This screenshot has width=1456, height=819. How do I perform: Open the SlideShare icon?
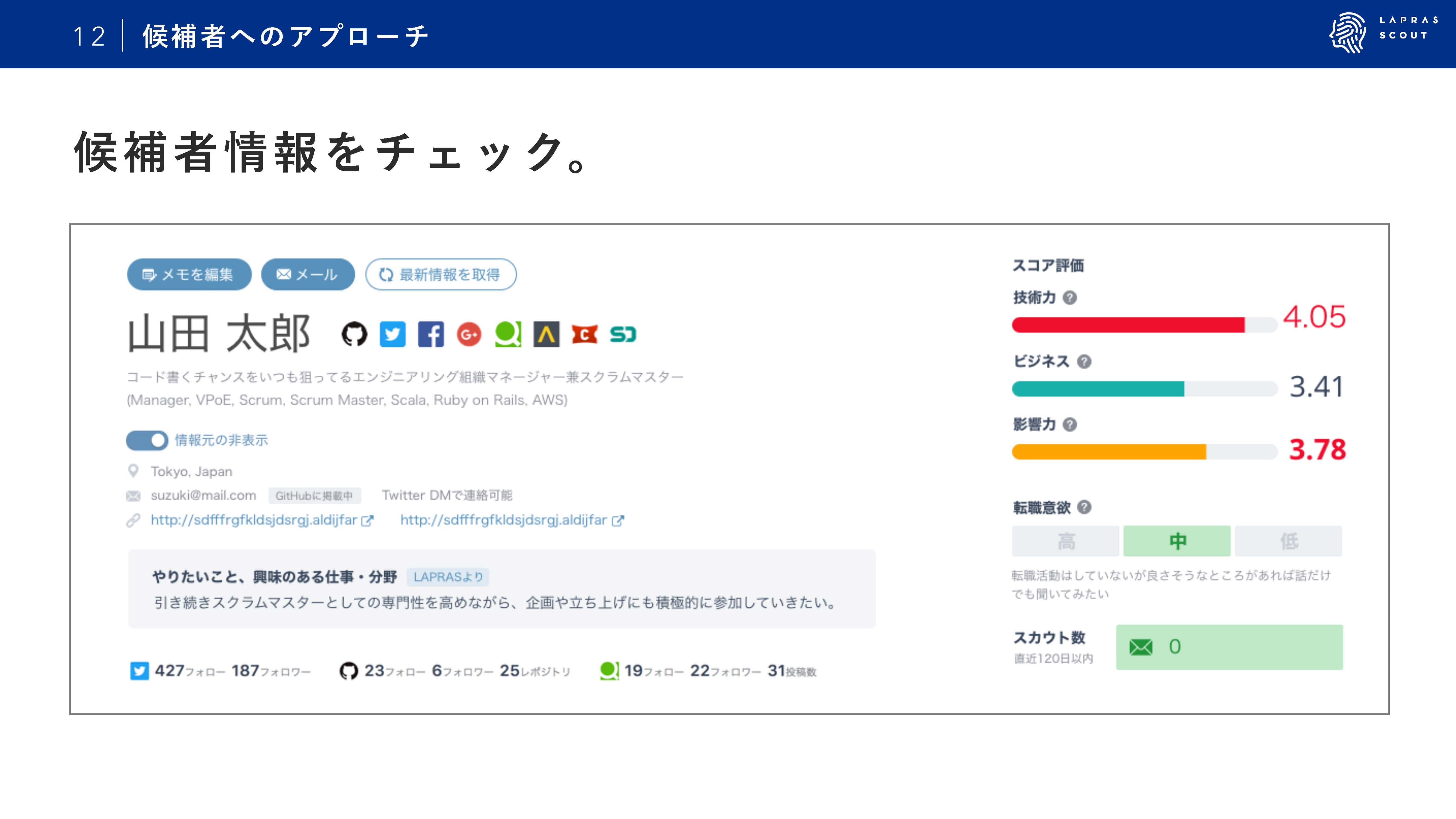[623, 335]
